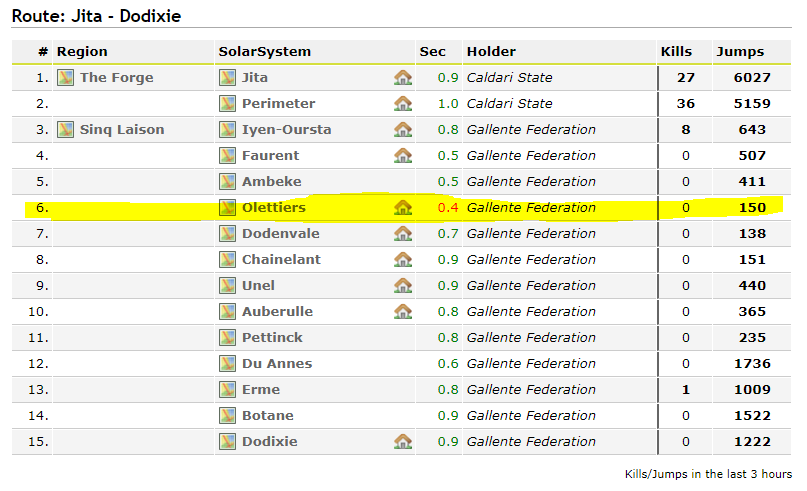
Task: Click the 1736 jumps value for Du Annes
Action: tap(752, 363)
